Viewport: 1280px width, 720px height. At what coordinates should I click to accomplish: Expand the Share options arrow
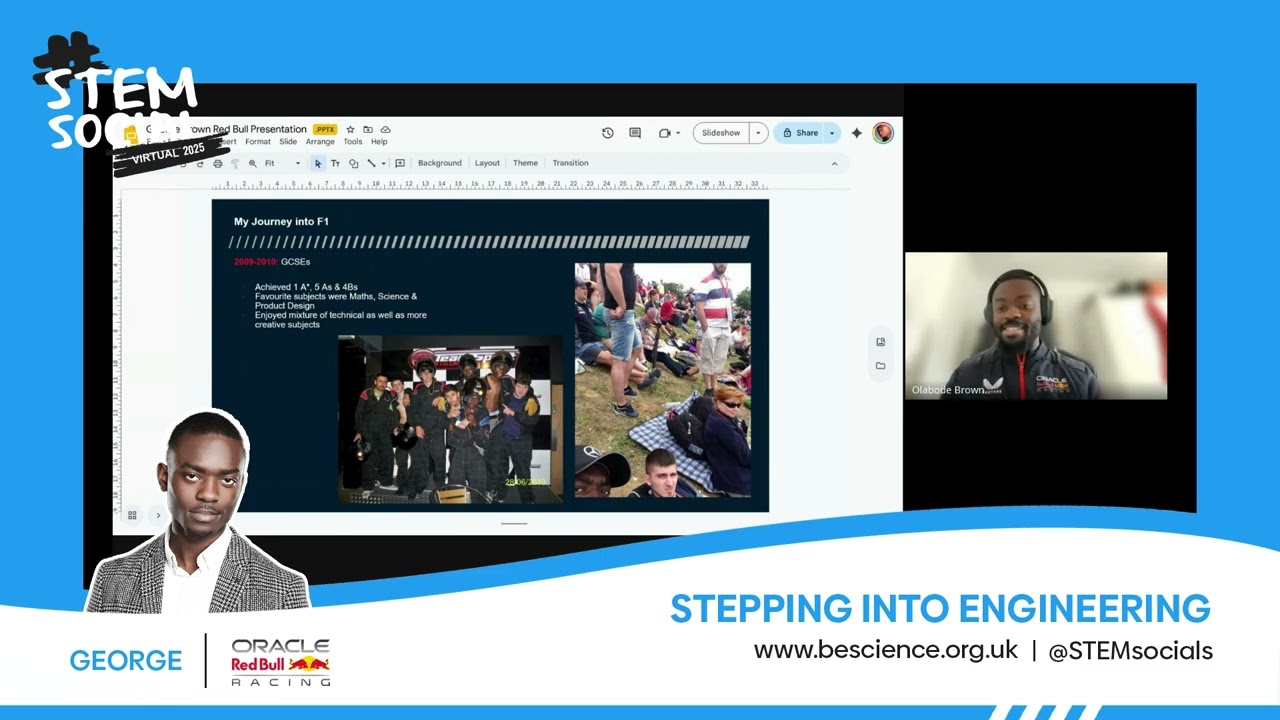832,133
